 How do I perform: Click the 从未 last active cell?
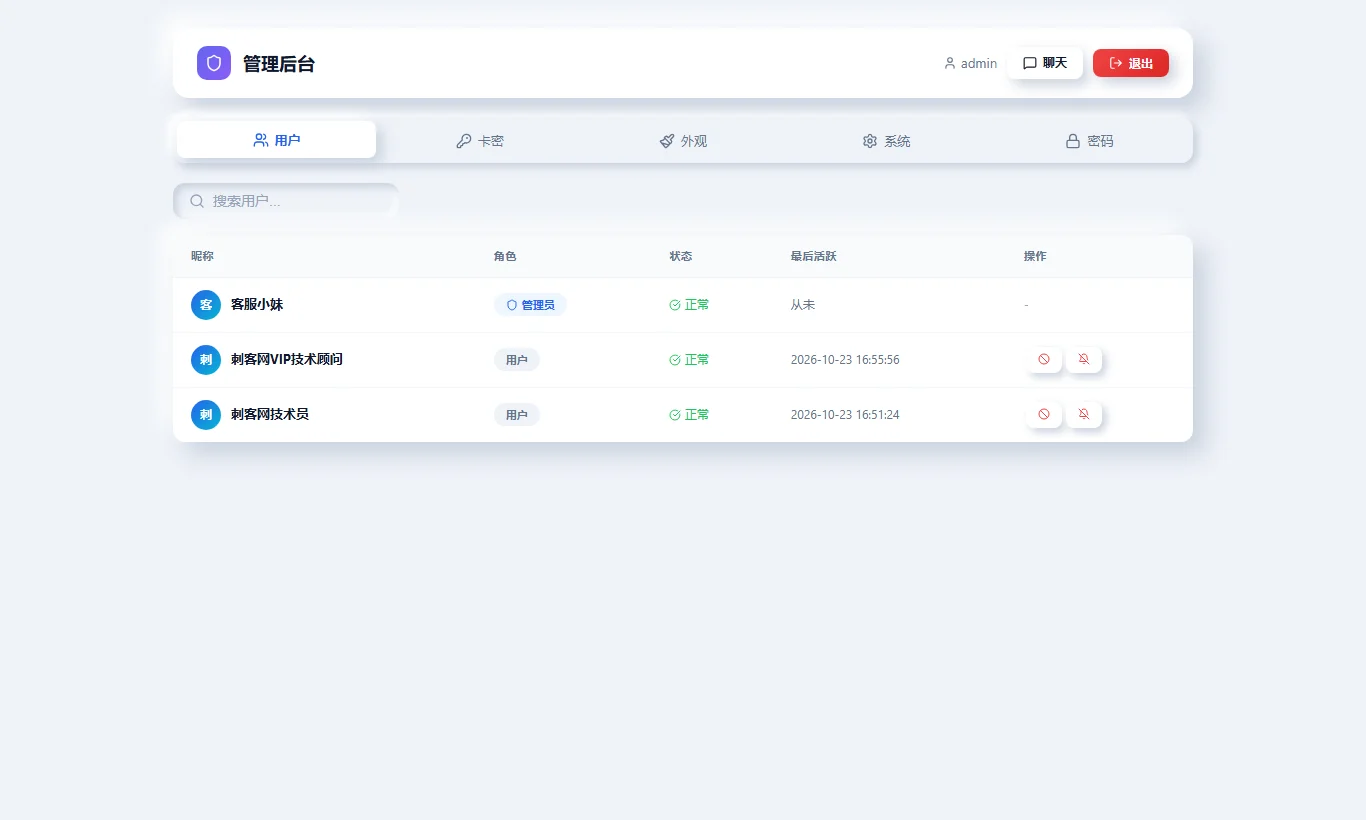[x=803, y=305]
